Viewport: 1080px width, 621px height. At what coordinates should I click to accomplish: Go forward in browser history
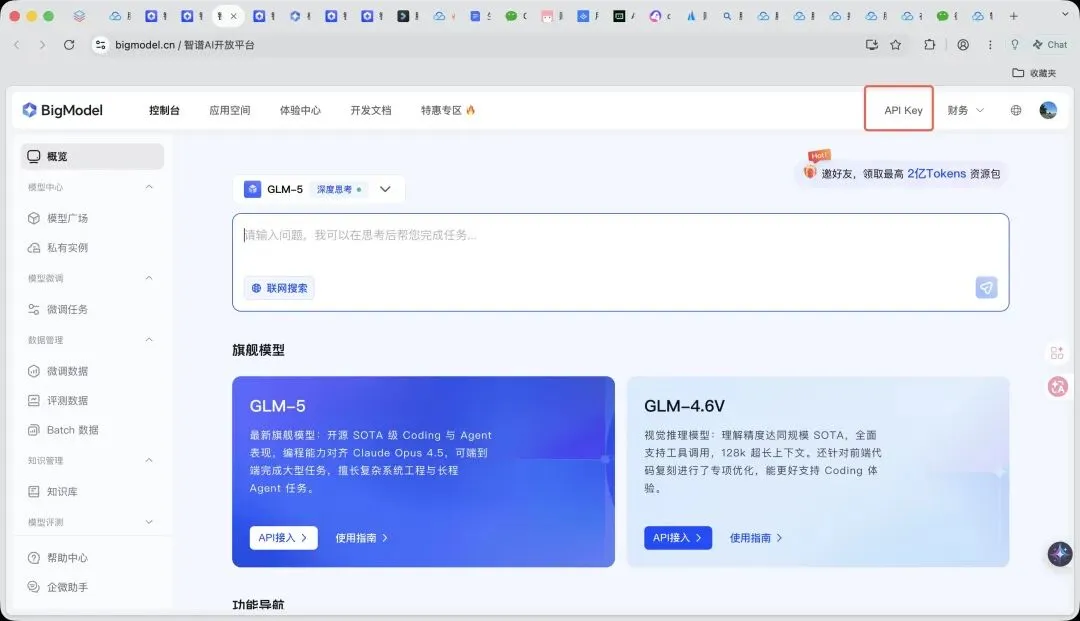click(x=42, y=45)
